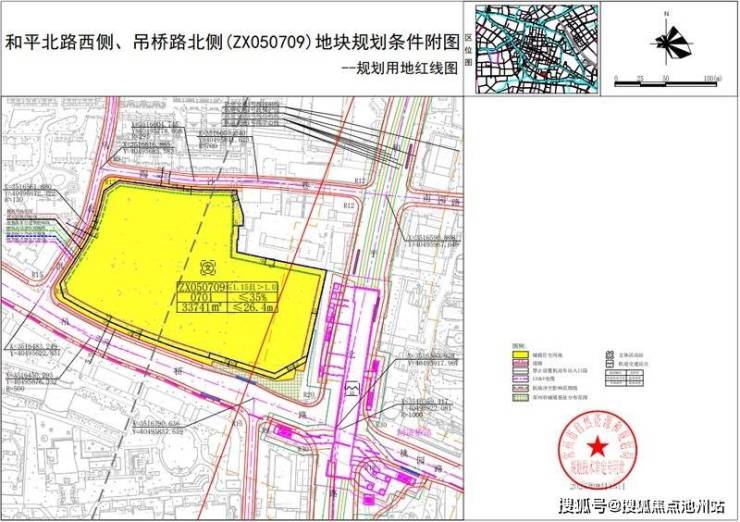Viewport: 740px width, 522px height.
Task: Click the '≤26.4m' height limit cell
Action: click(x=252, y=307)
